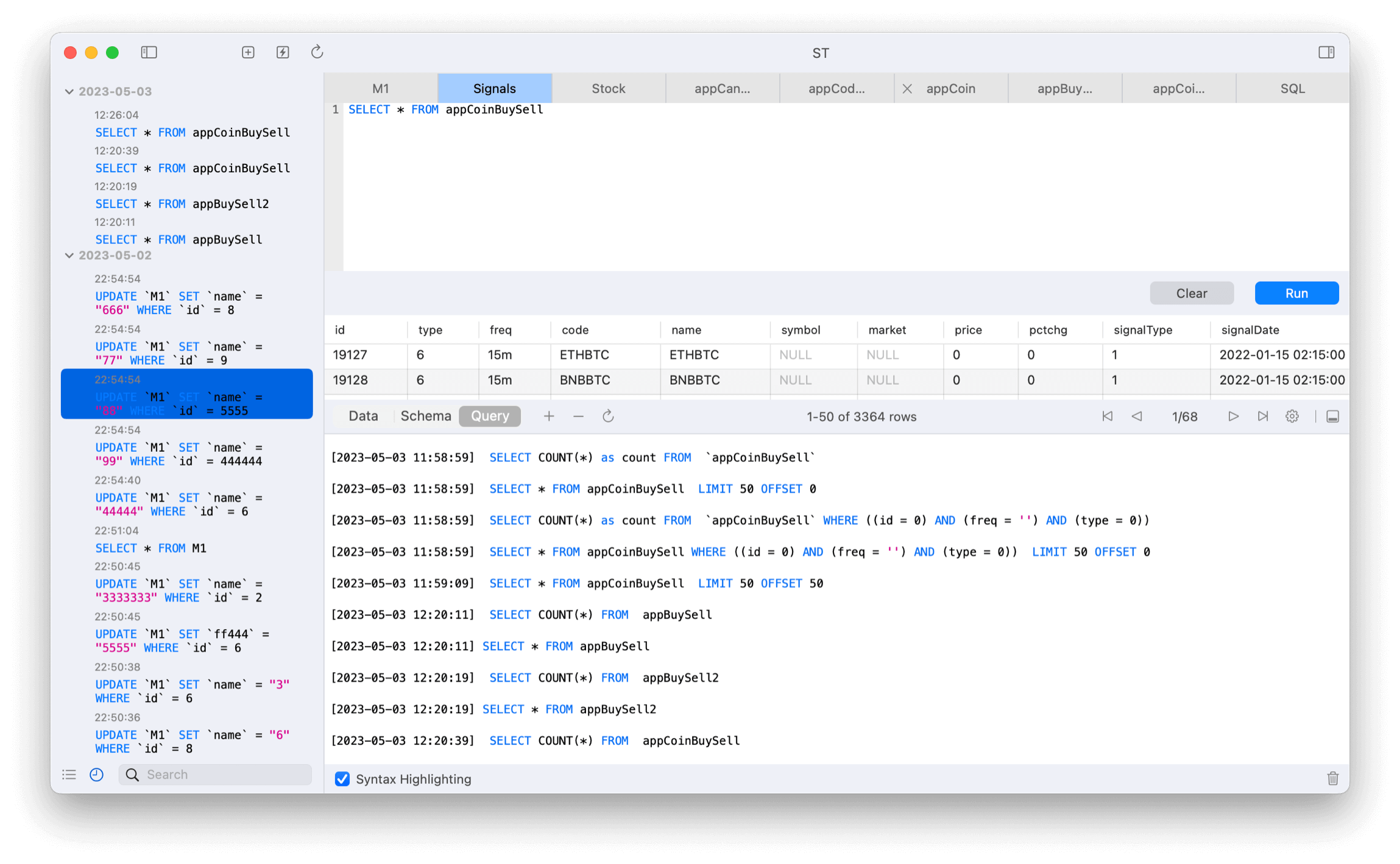The height and width of the screenshot is (864, 1400).
Task: Show query history clock icon
Action: [96, 774]
